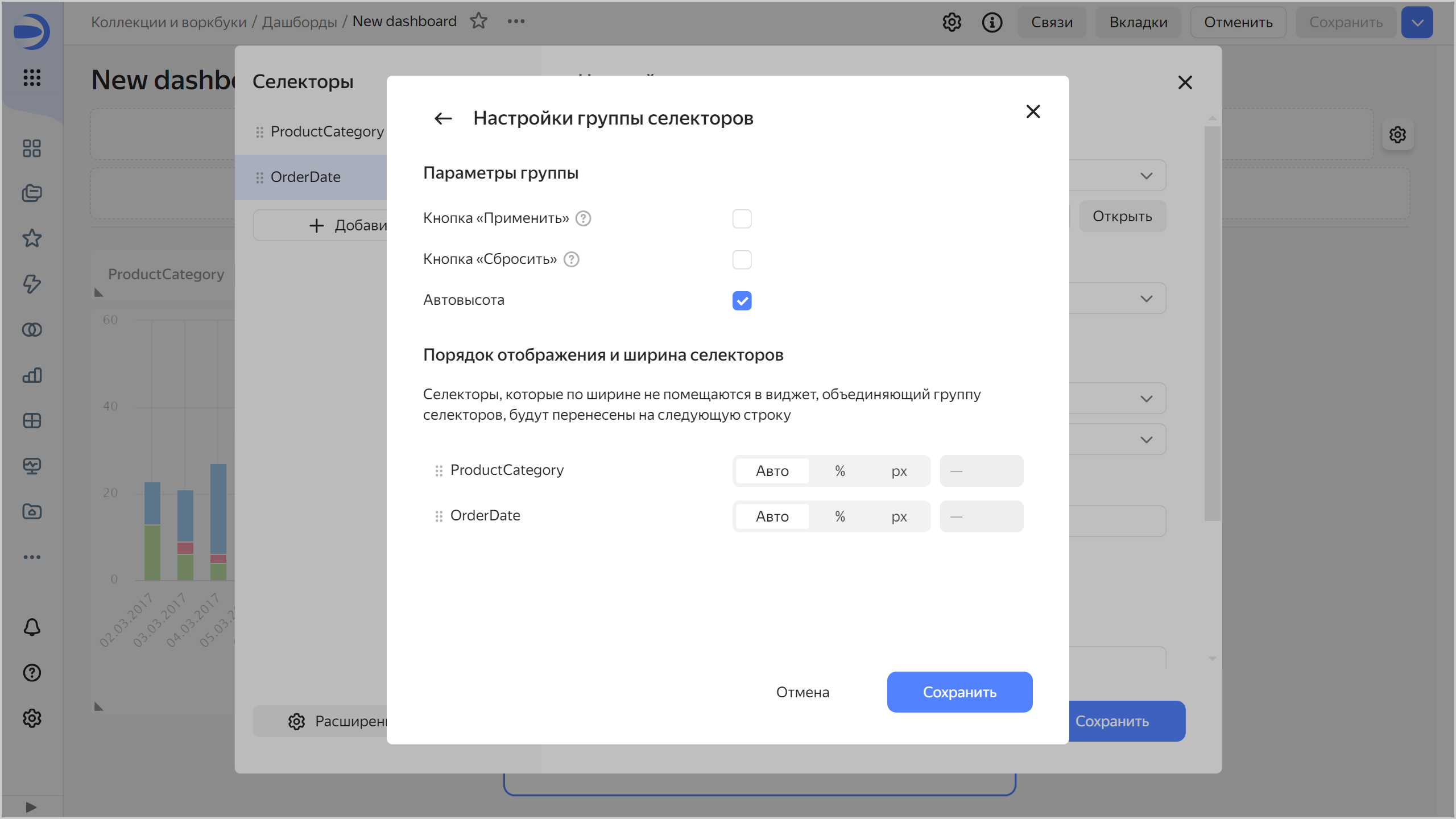This screenshot has width=1456, height=819.
Task: Click the back arrow in group settings
Action: pyautogui.click(x=443, y=118)
